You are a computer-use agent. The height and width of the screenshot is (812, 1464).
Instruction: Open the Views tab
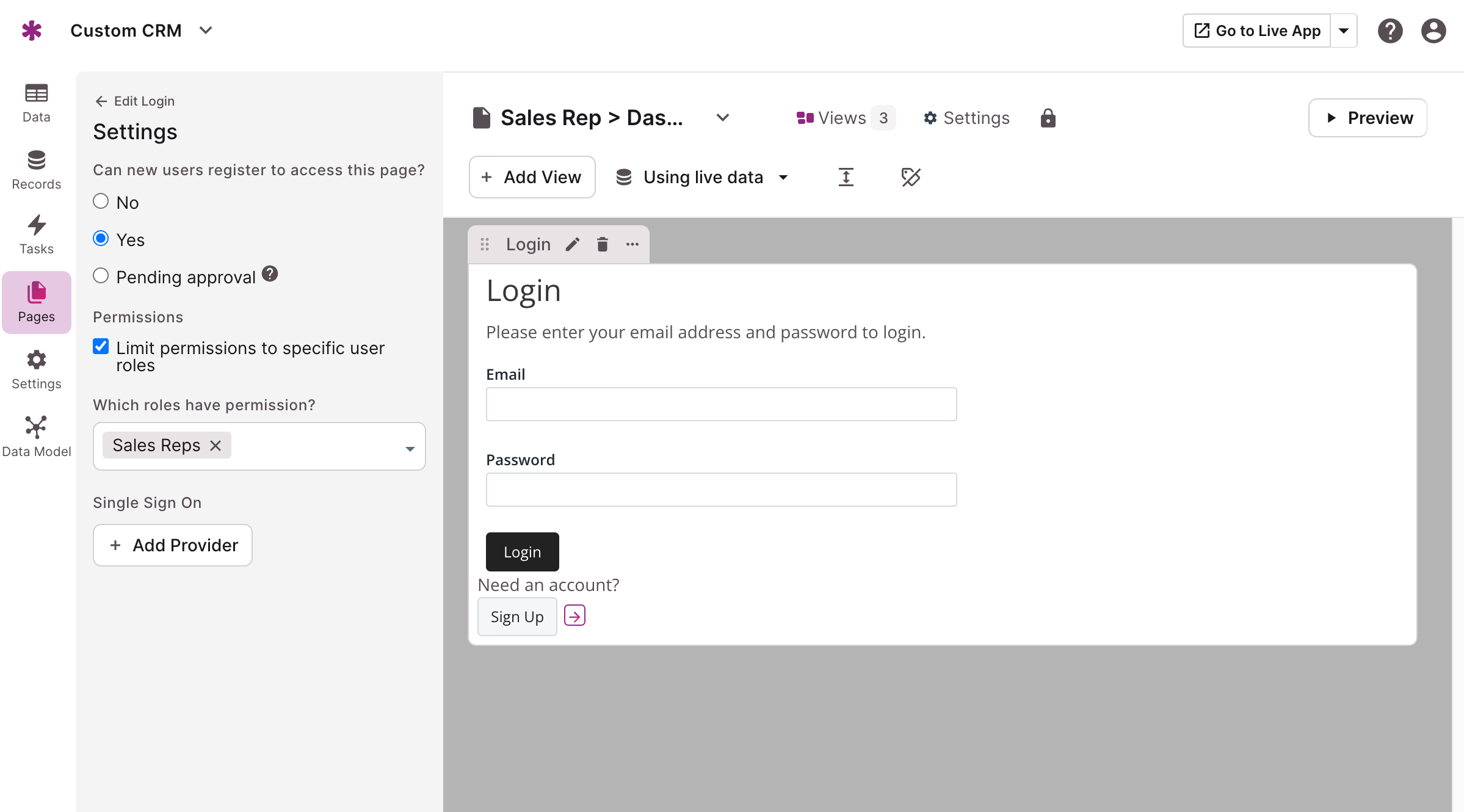(x=845, y=118)
